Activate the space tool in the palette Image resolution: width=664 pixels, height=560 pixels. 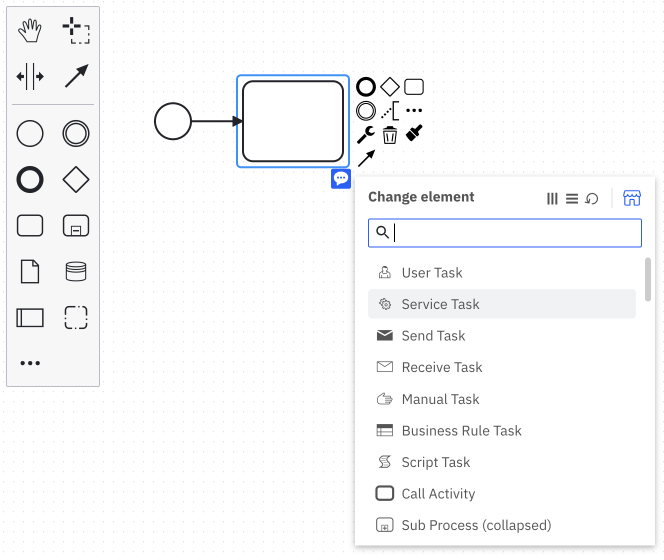tap(30, 77)
